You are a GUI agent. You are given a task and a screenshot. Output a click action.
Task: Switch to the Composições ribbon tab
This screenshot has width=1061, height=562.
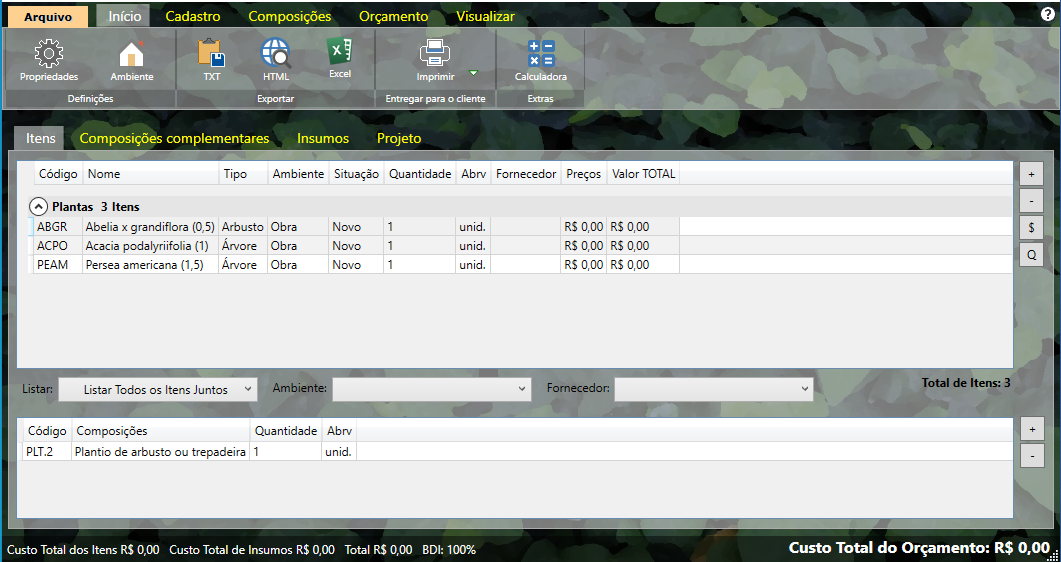289,16
